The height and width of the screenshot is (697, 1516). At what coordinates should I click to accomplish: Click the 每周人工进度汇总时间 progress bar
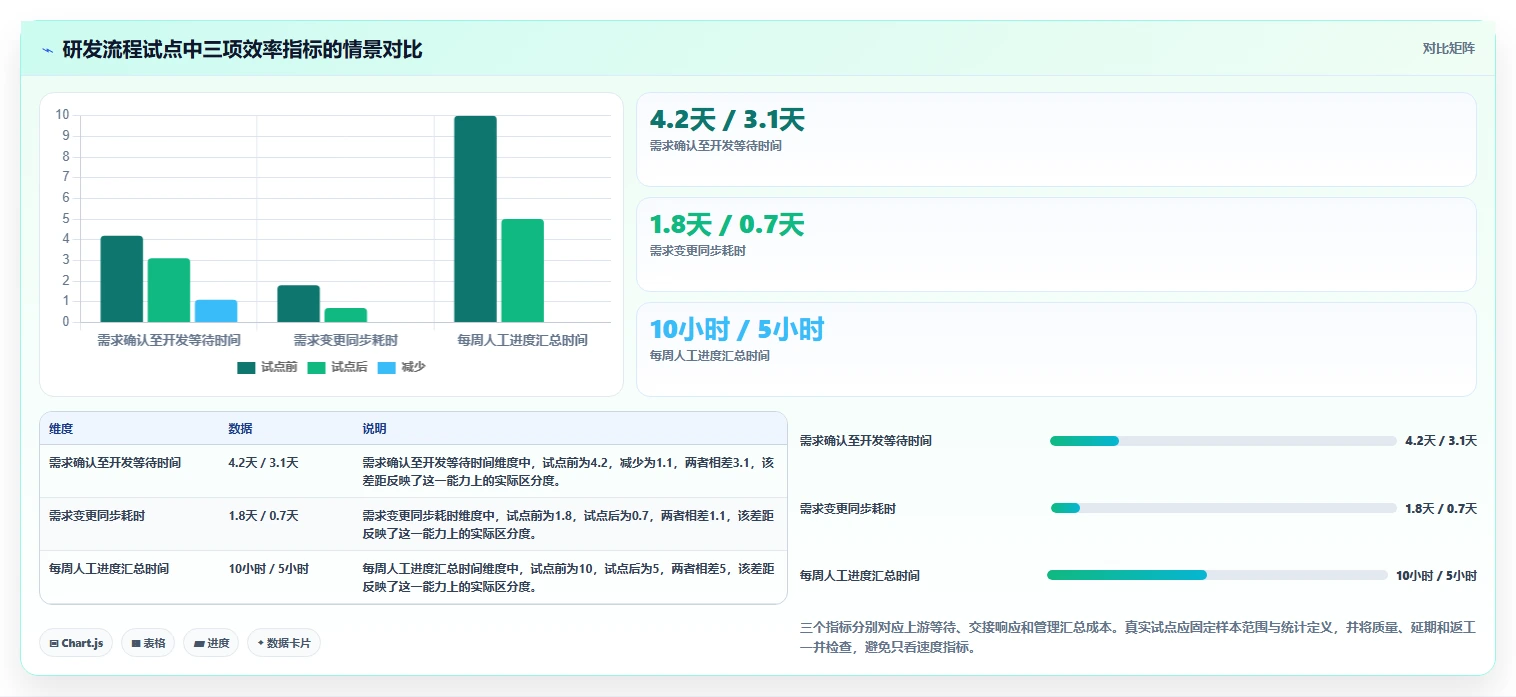tap(1217, 575)
